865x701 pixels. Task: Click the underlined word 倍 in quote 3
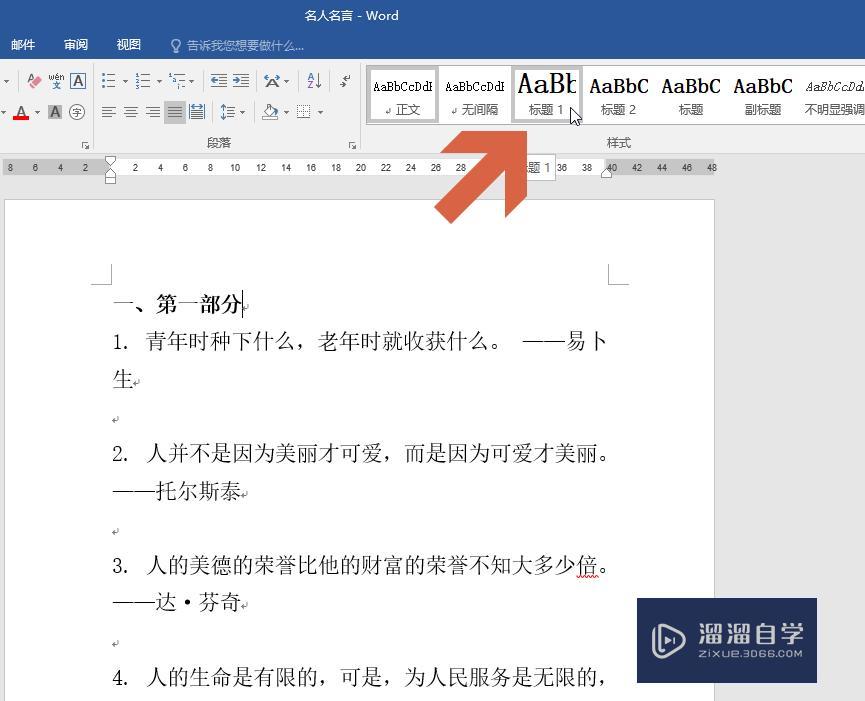click(x=588, y=566)
